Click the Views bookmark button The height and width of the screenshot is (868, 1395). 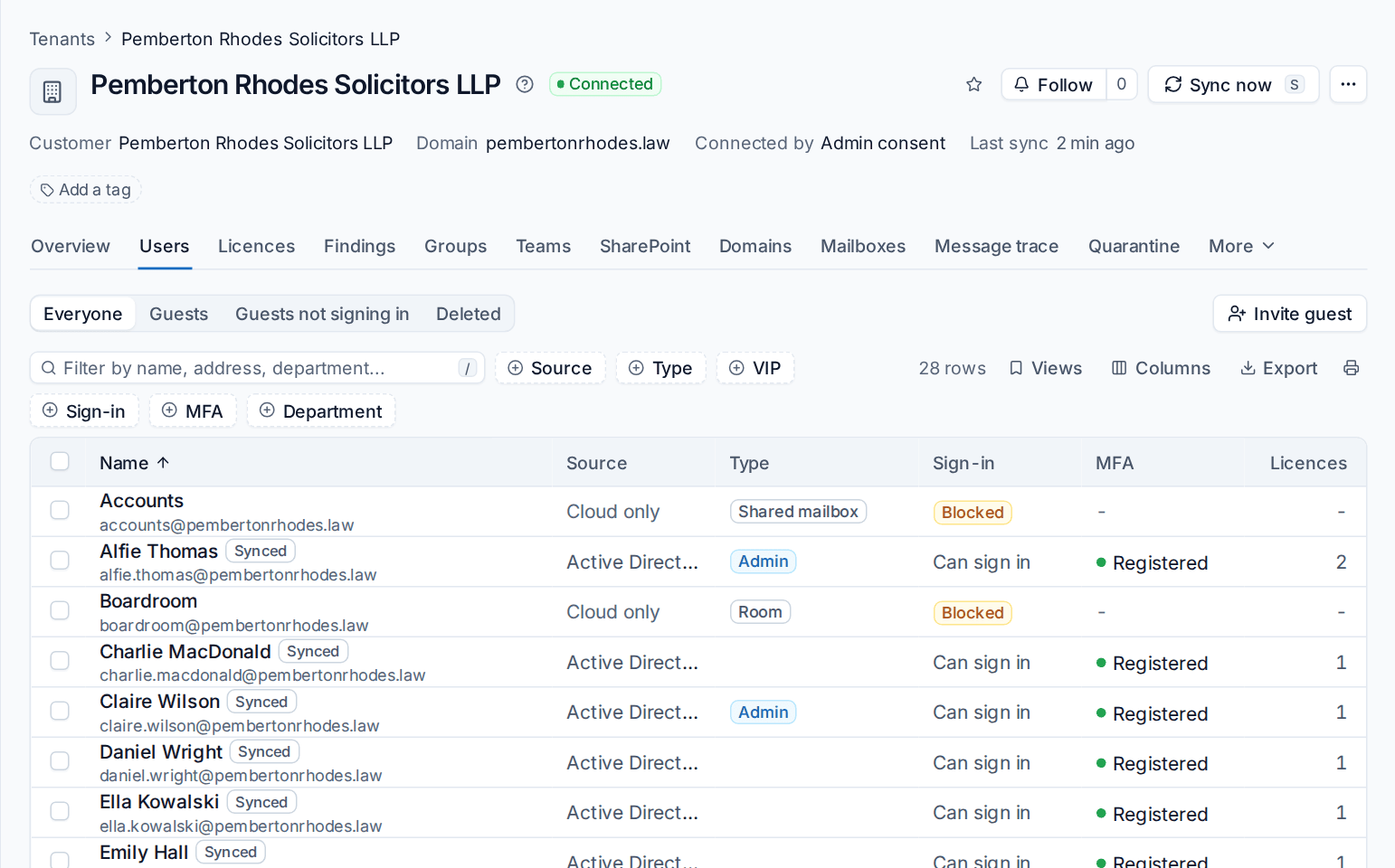click(x=1046, y=368)
